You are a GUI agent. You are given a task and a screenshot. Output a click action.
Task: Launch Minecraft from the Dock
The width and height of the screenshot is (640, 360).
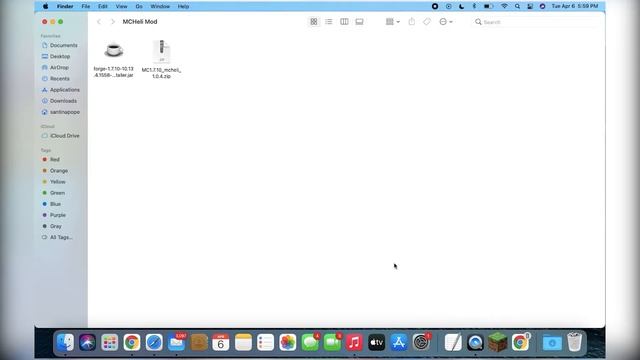[498, 342]
